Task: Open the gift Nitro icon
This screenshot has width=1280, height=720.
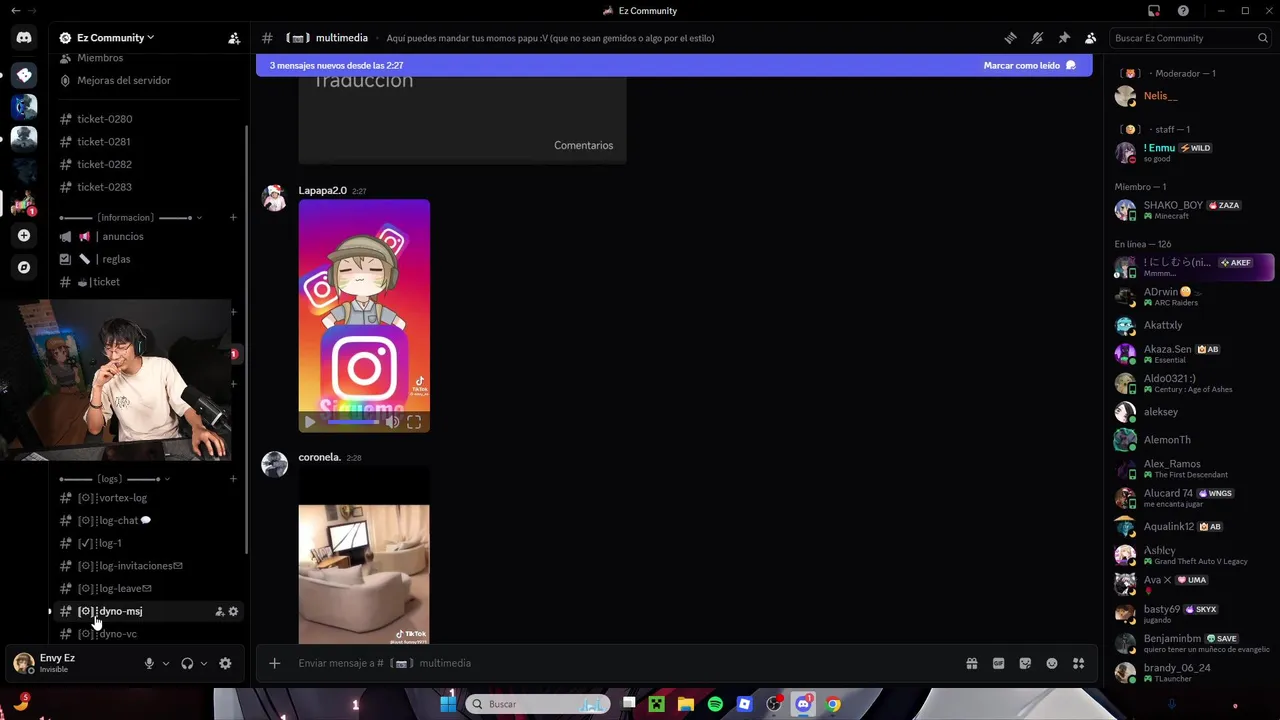Action: [971, 663]
